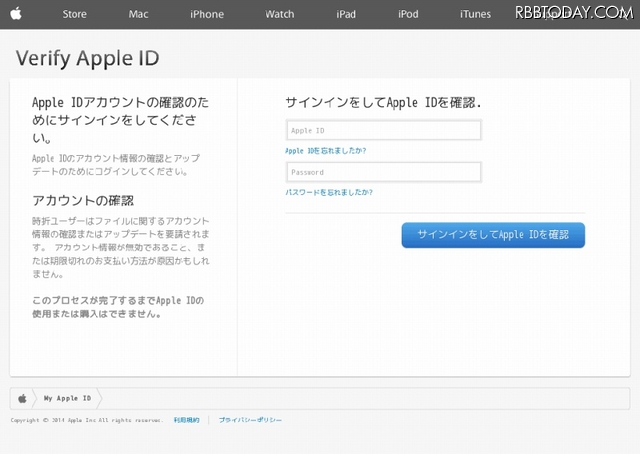
Task: Click the Apple icon in the footer breadcrumb
Action: 22,398
